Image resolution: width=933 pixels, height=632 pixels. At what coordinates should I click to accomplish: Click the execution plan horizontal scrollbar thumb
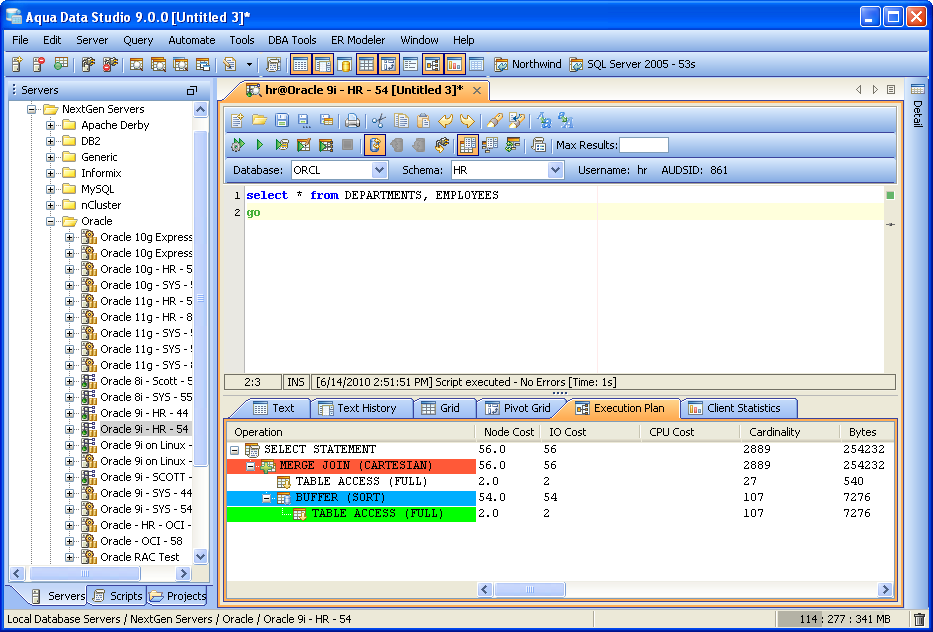pyautogui.click(x=530, y=590)
